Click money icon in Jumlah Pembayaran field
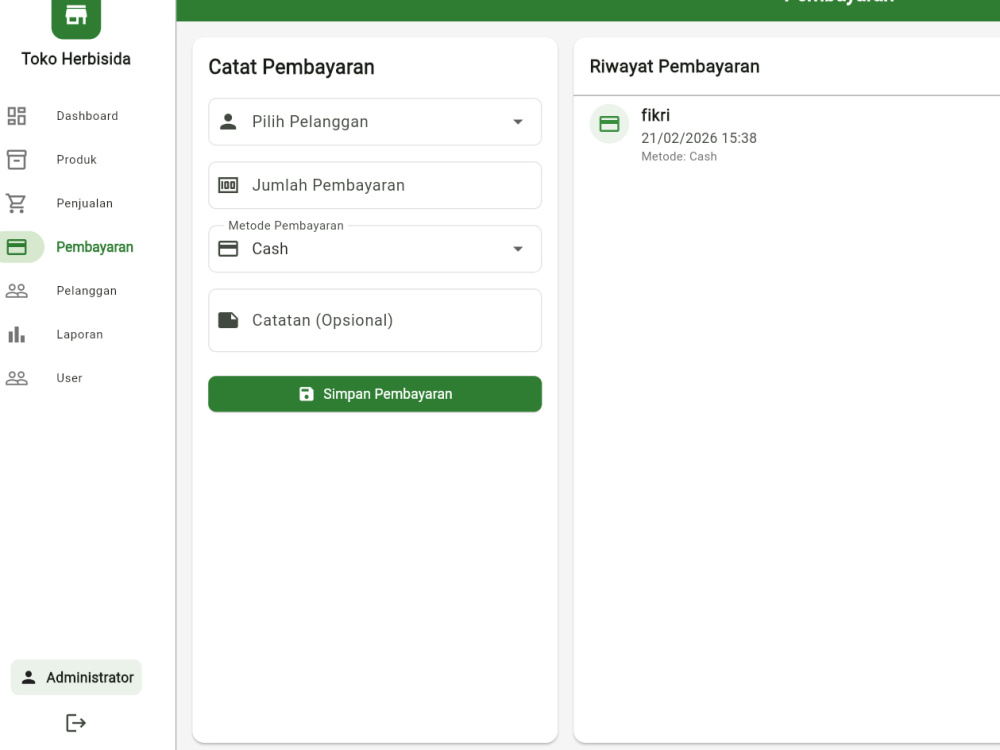 coord(228,186)
